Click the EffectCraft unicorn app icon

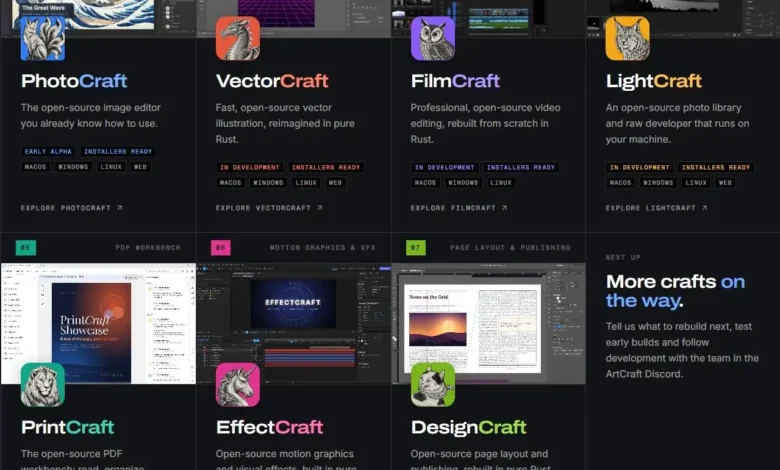[x=238, y=384]
